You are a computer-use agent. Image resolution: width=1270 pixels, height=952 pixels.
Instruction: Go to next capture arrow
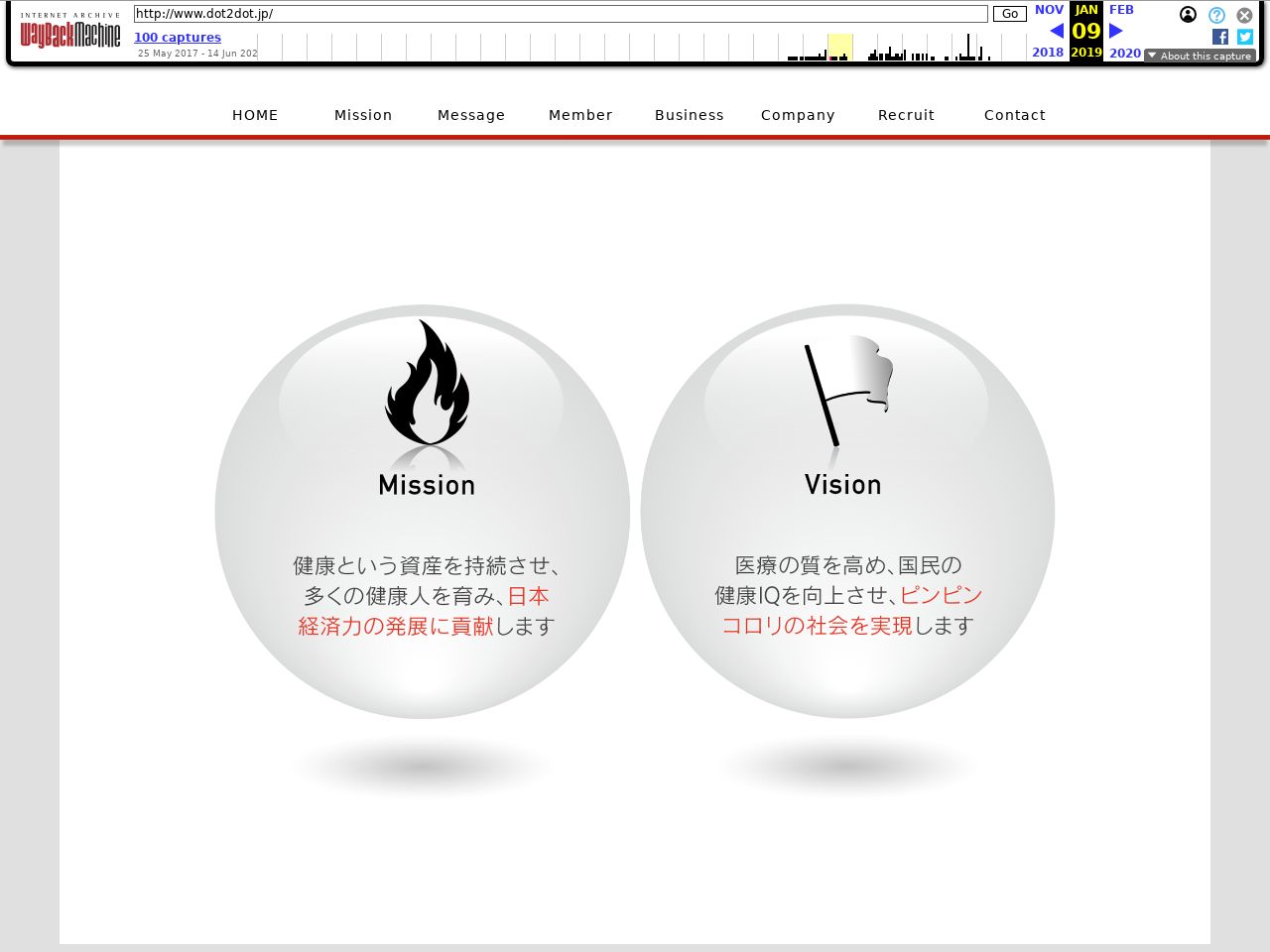coord(1116,31)
